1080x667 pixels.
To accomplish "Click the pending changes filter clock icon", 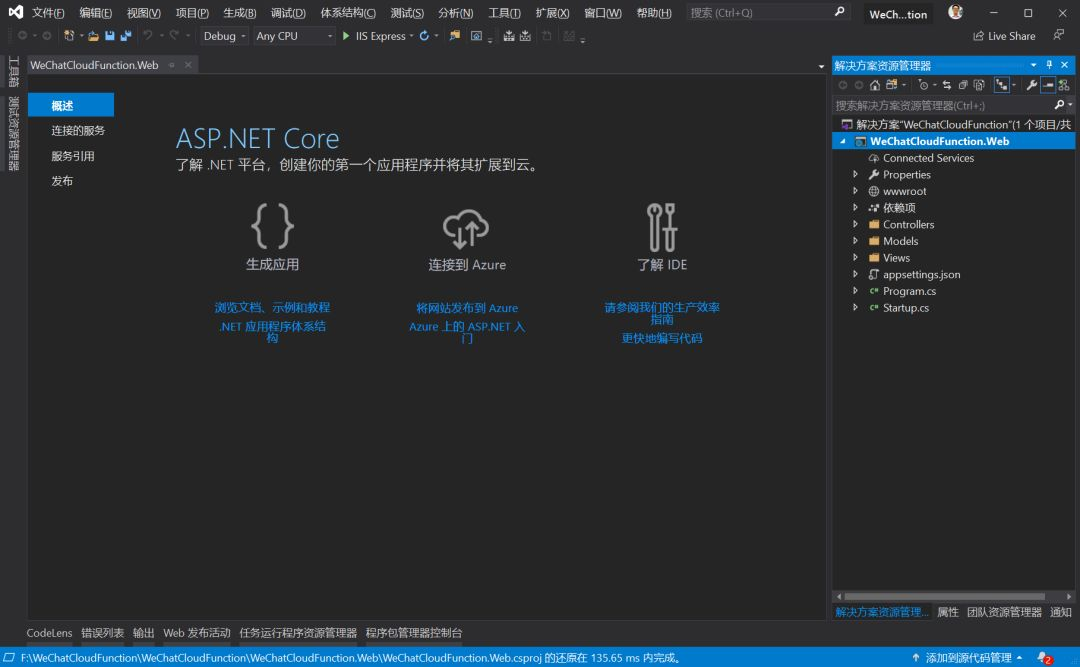I will pyautogui.click(x=924, y=85).
